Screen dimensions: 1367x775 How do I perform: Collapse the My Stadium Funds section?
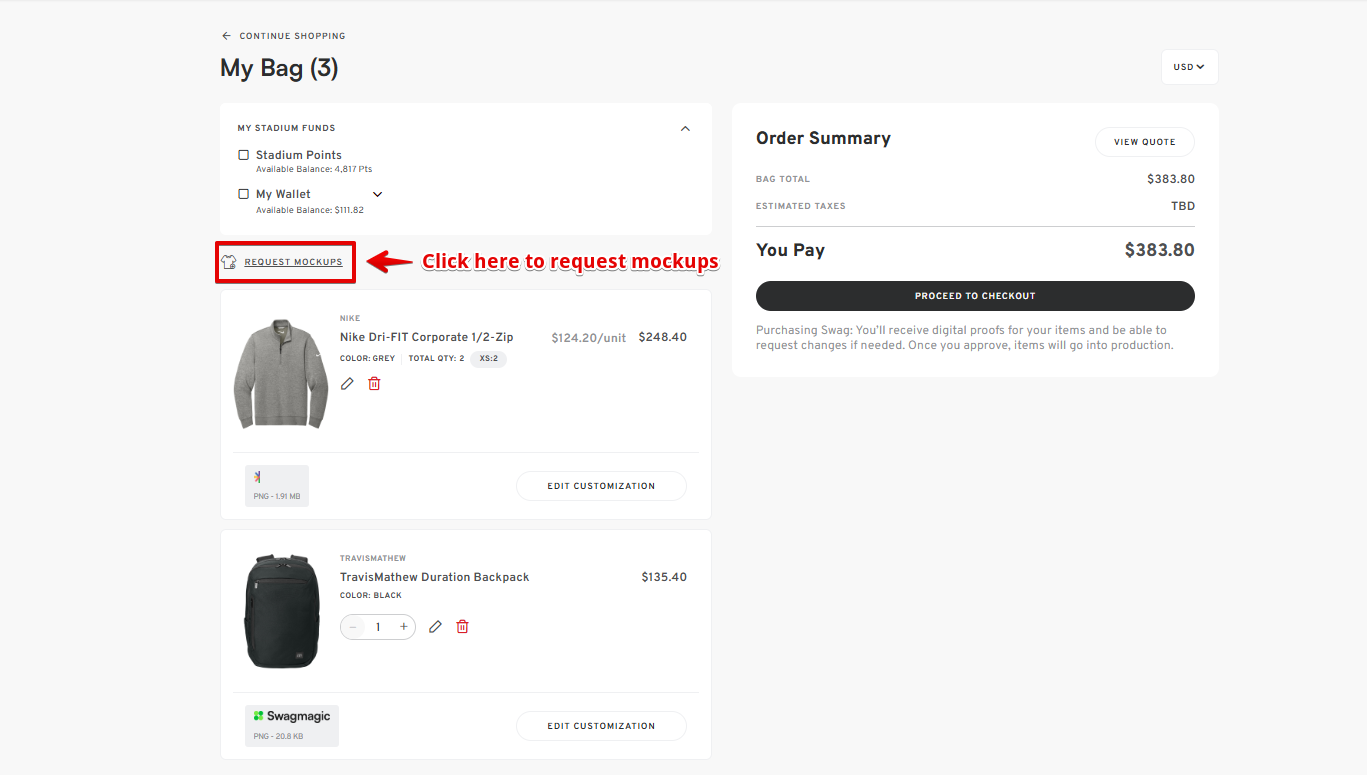point(685,128)
